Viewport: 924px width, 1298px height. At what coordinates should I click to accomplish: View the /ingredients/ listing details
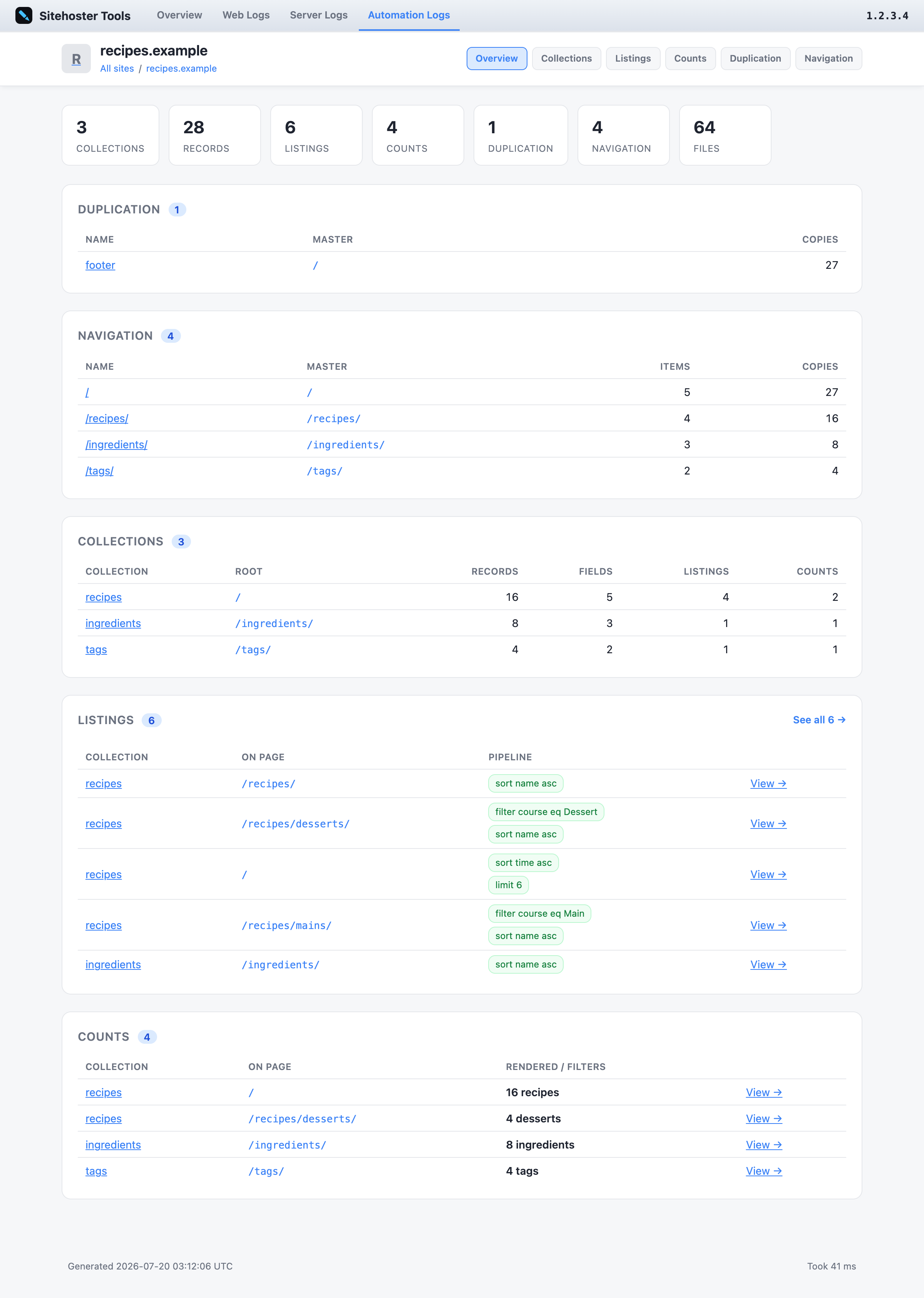coord(768,964)
